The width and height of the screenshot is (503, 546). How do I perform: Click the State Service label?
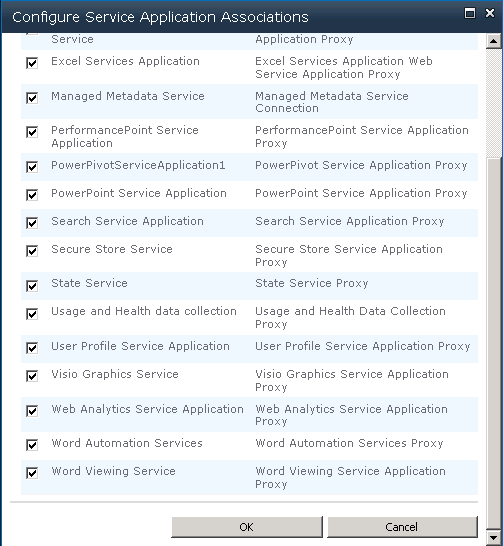89,283
